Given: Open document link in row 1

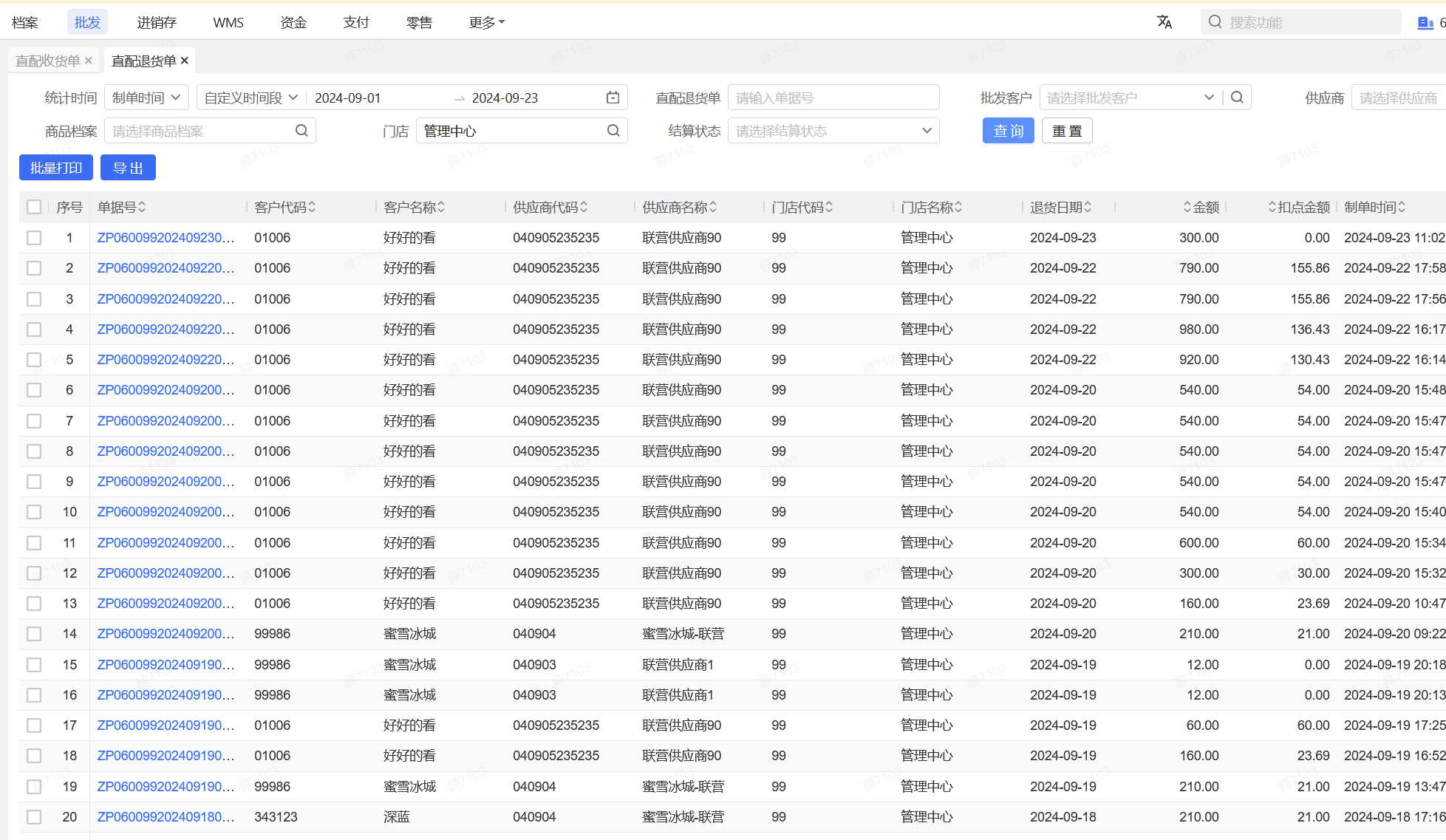Looking at the screenshot, I should [x=166, y=238].
